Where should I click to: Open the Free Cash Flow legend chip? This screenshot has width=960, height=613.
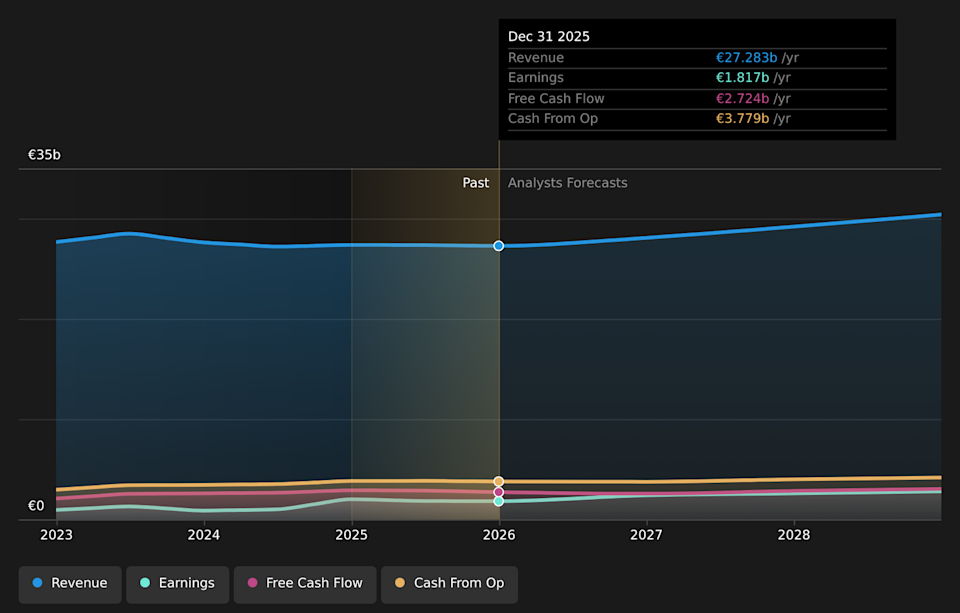[x=304, y=583]
